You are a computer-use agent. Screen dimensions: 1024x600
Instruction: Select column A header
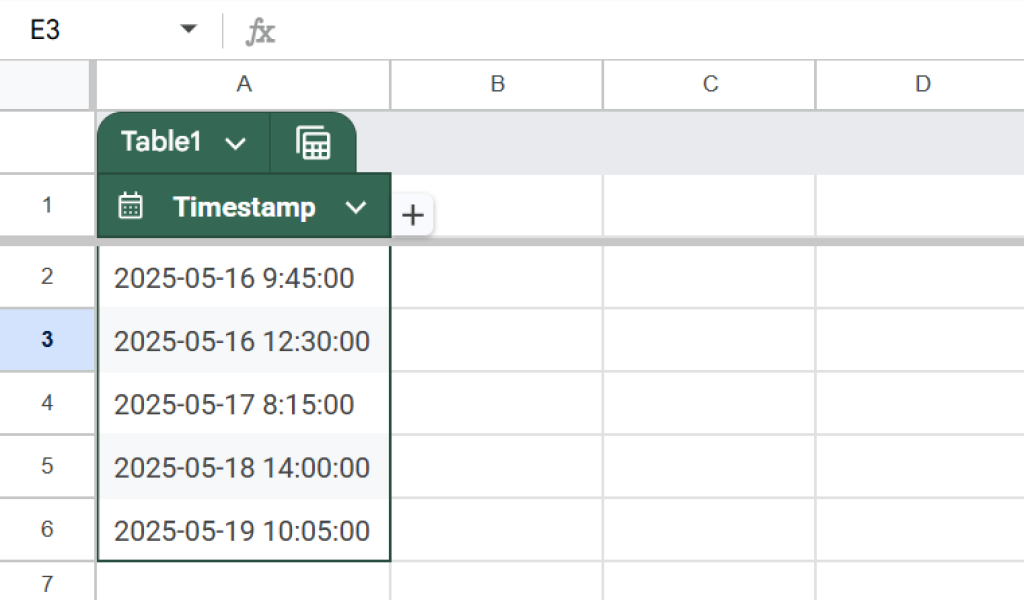coord(243,85)
